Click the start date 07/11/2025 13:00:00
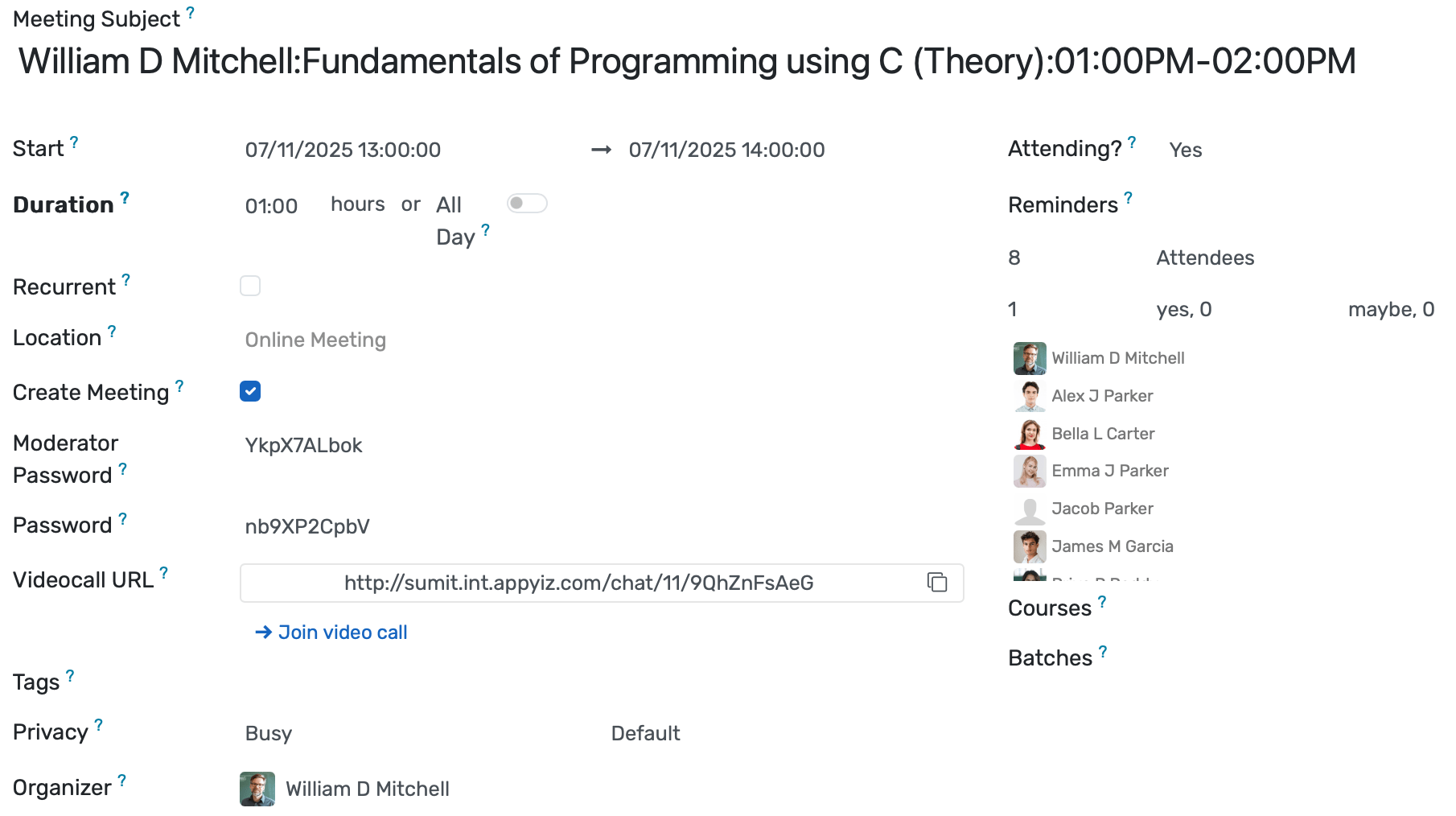The image size is (1456, 816). [x=343, y=150]
